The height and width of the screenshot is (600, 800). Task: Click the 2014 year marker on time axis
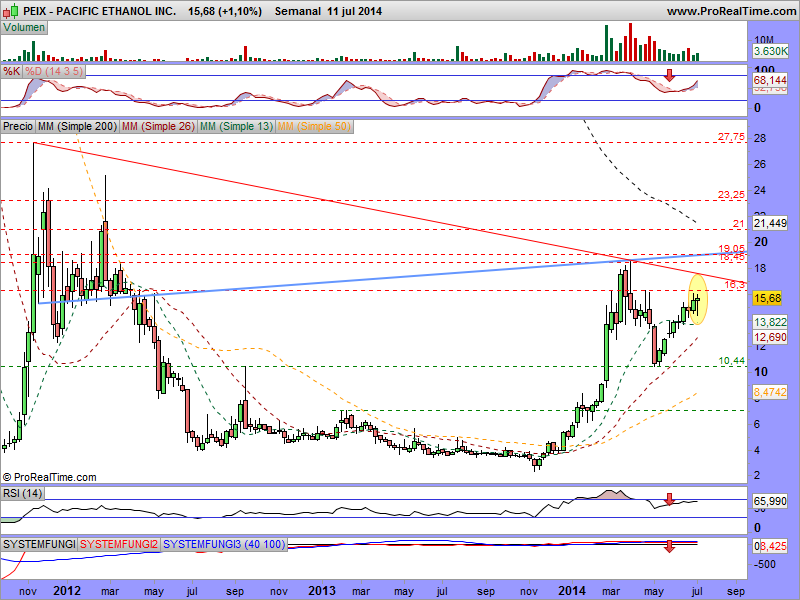(x=572, y=591)
